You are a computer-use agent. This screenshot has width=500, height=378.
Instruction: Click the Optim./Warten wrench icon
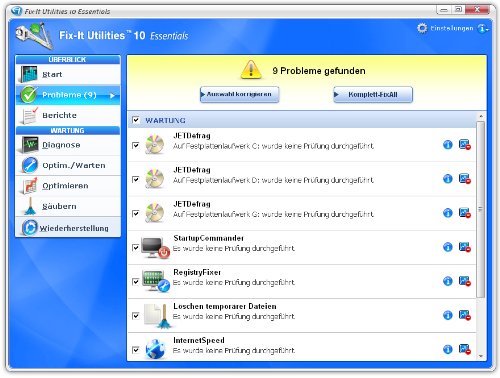click(x=30, y=165)
